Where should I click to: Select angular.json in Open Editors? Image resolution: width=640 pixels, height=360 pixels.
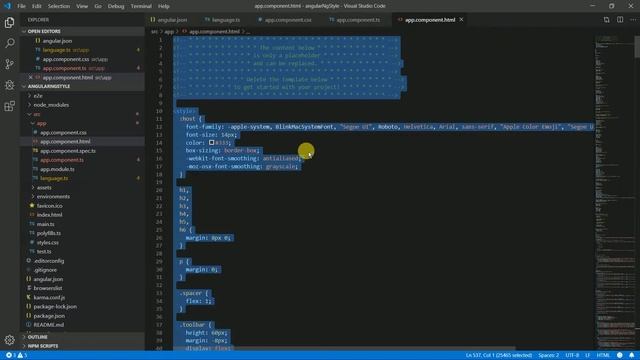pyautogui.click(x=57, y=41)
